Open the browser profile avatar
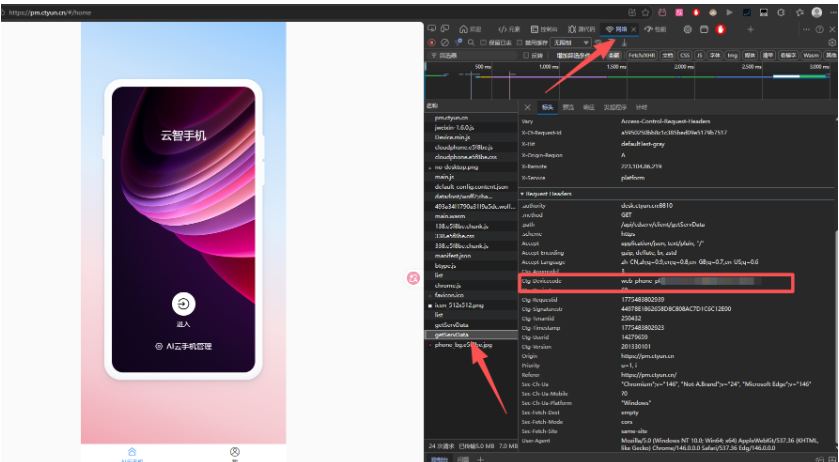Image resolution: width=839 pixels, height=462 pixels. click(817, 12)
